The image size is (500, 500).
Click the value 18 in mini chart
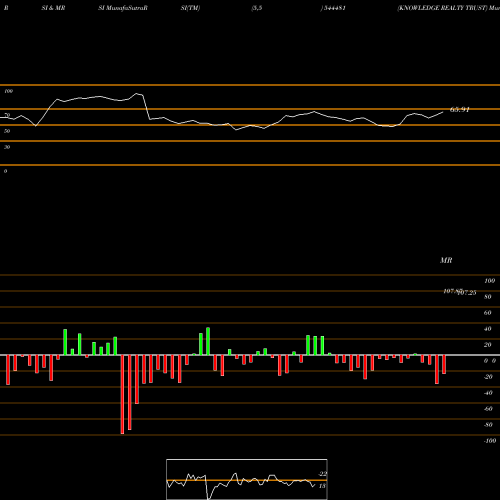[322, 486]
